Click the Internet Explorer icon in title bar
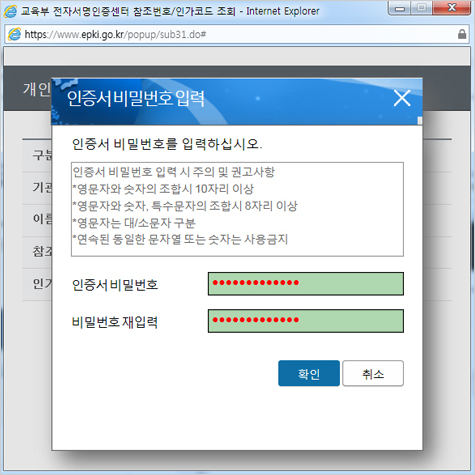 tap(10, 11)
